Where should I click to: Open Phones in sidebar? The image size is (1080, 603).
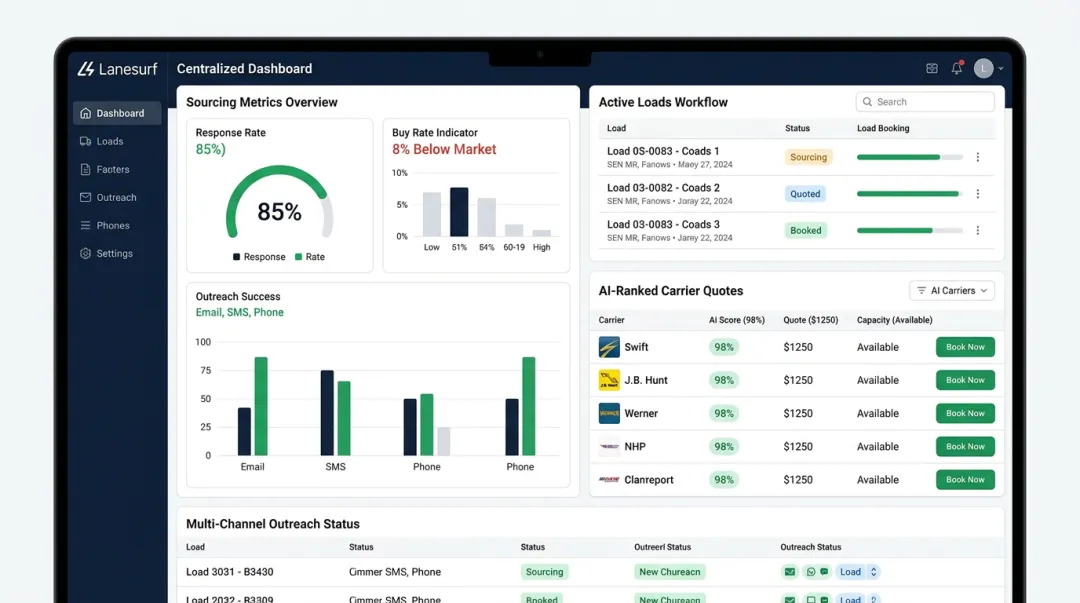click(113, 225)
